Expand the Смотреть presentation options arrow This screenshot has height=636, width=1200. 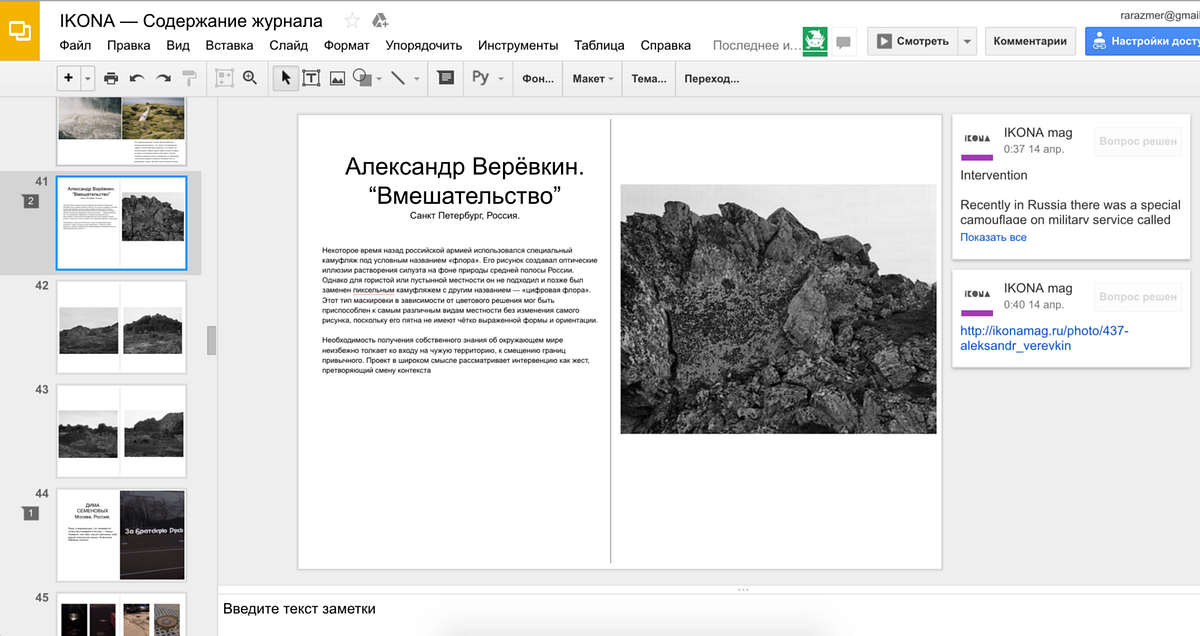pyautogui.click(x=966, y=42)
